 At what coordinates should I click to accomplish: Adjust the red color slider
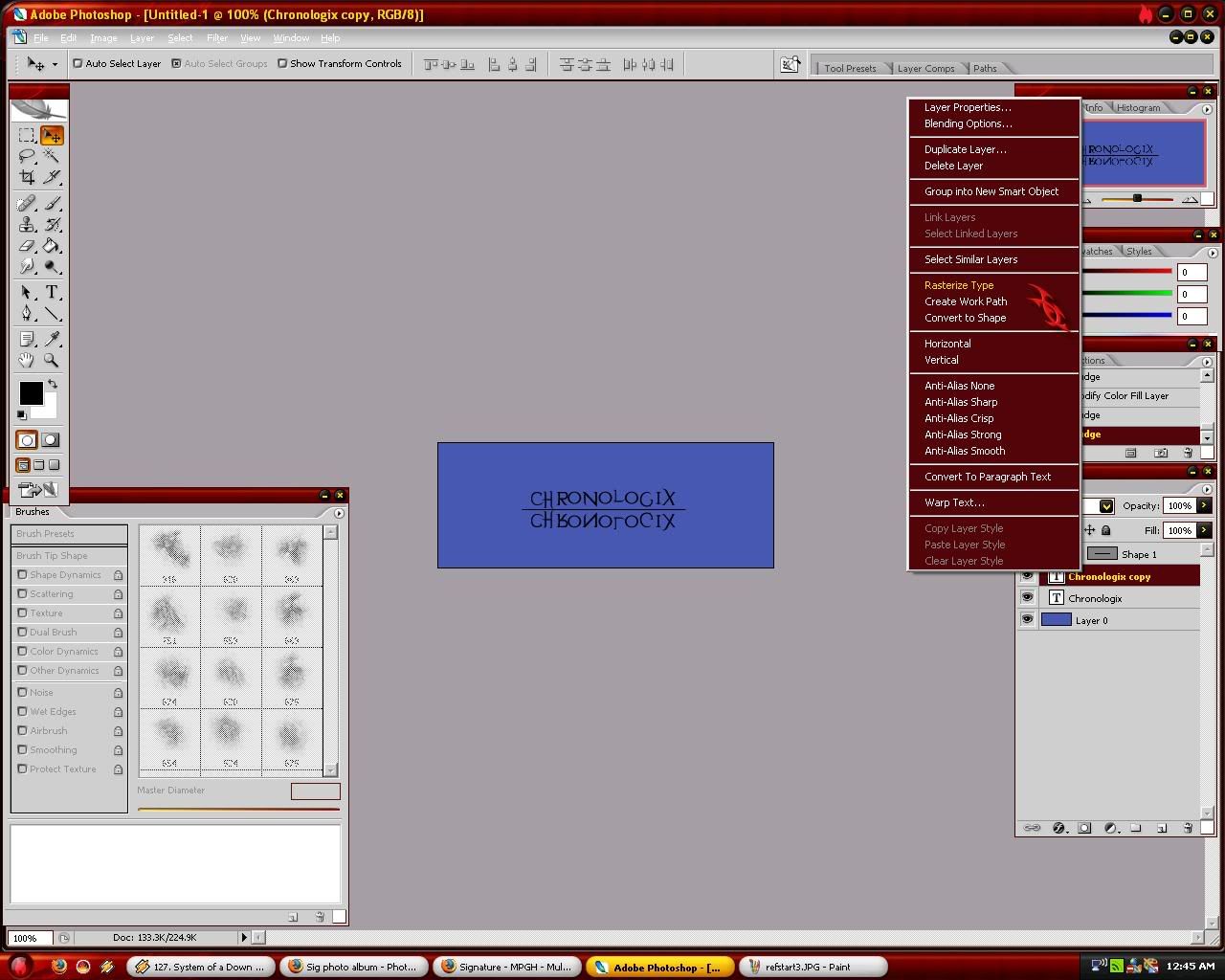pyautogui.click(x=1126, y=271)
